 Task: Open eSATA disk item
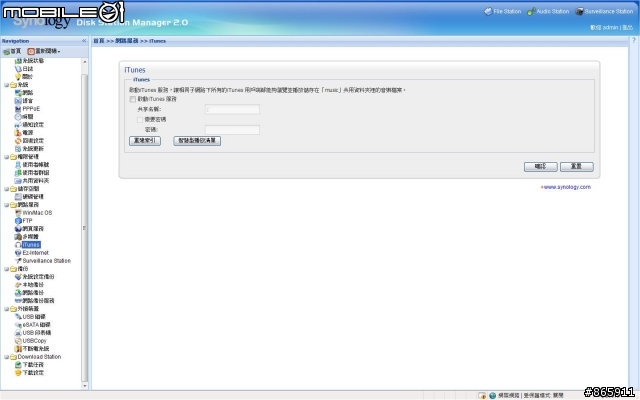pos(33,324)
